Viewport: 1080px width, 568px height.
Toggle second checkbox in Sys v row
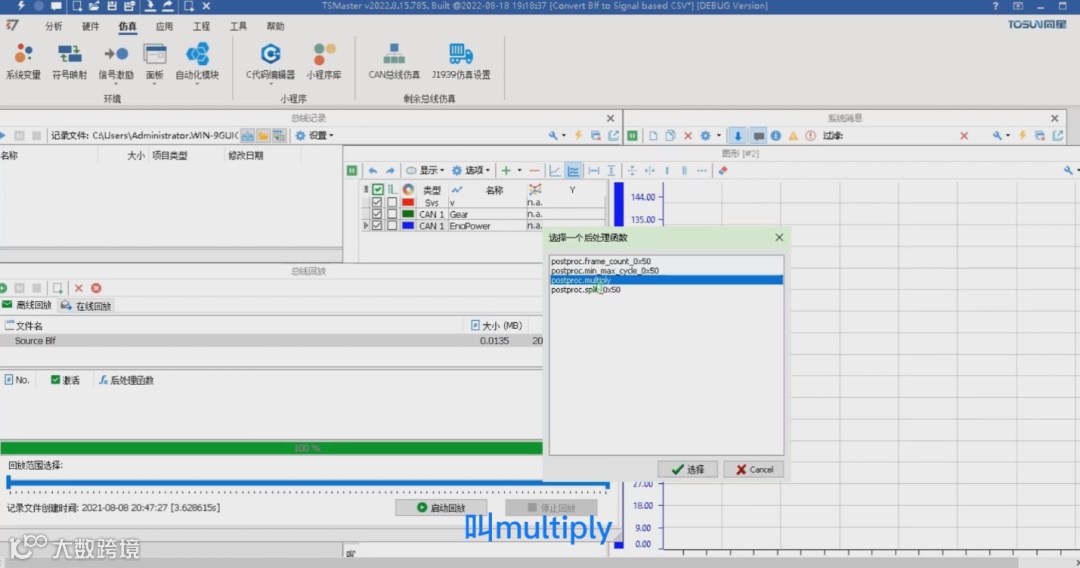point(392,202)
